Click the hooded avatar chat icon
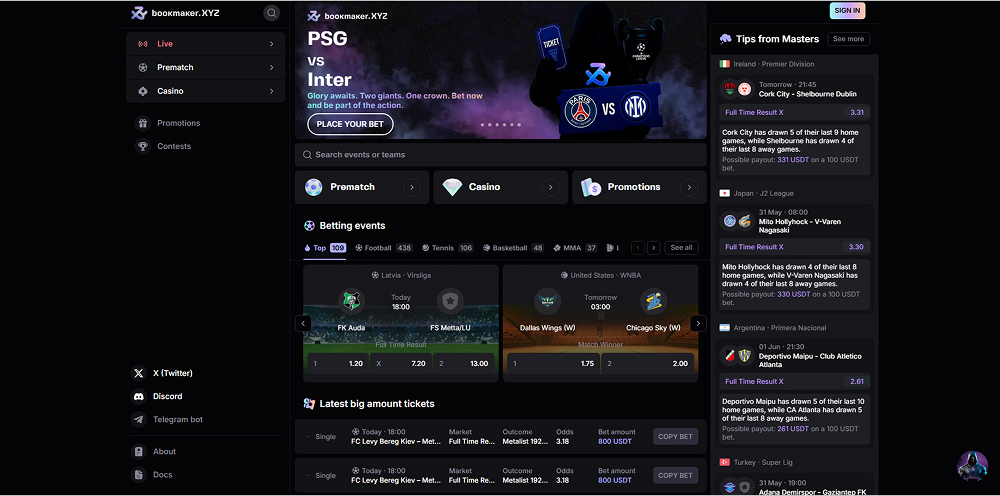 pos(972,467)
